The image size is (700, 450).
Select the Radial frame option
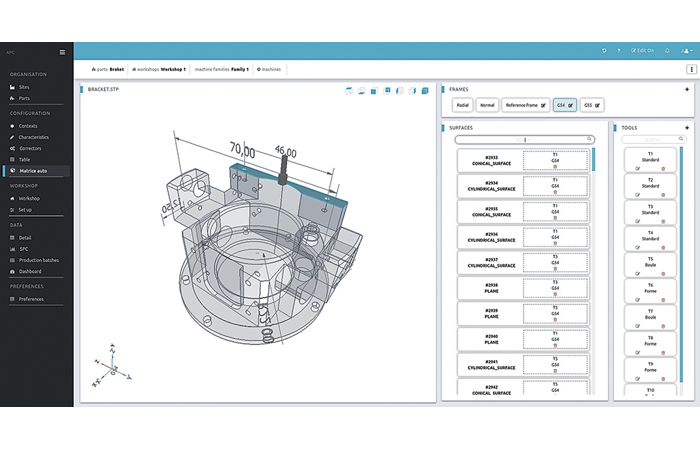click(461, 104)
